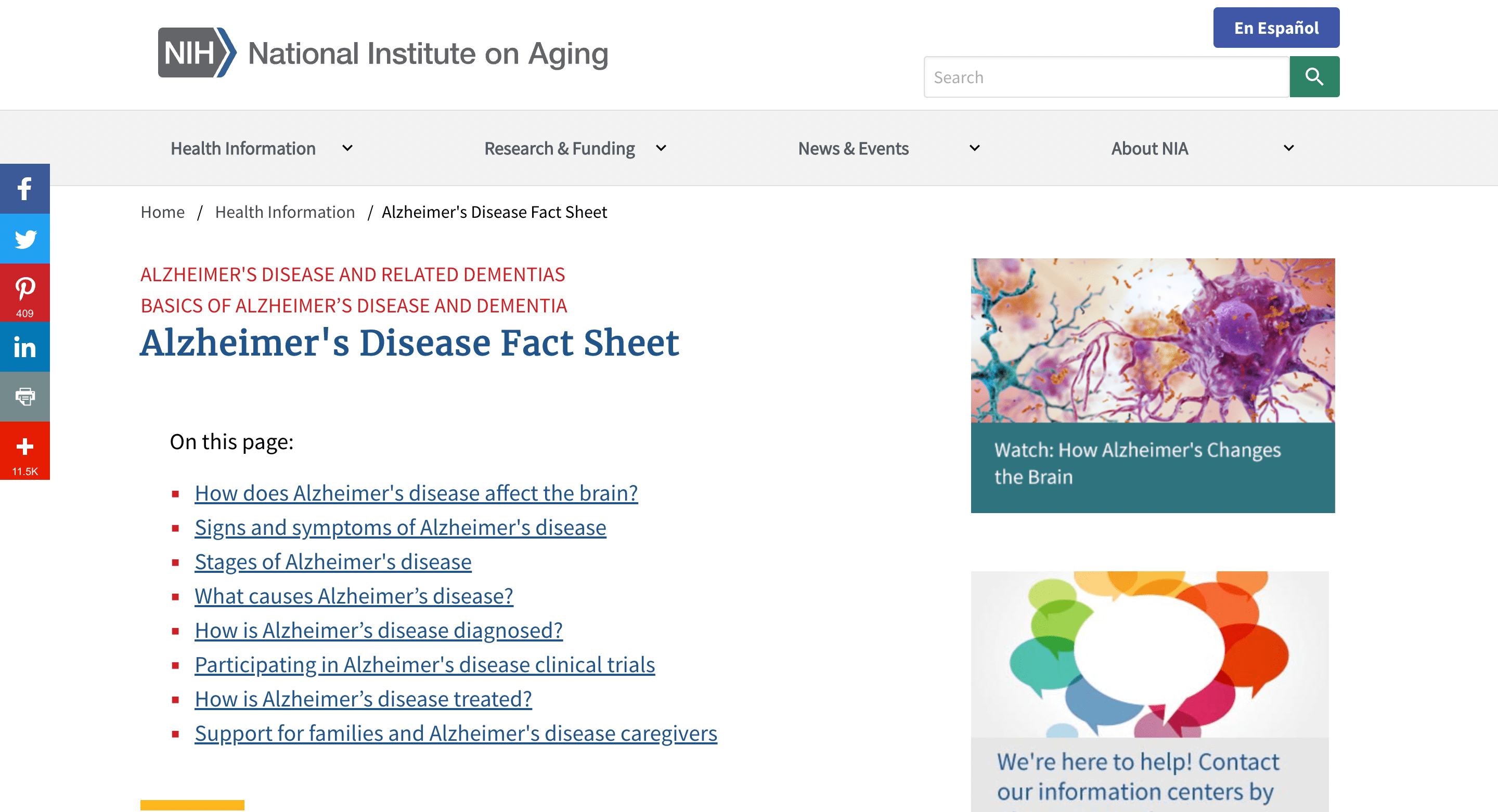Share page on Twitter
Viewport: 1498px width, 812px height.
[24, 239]
